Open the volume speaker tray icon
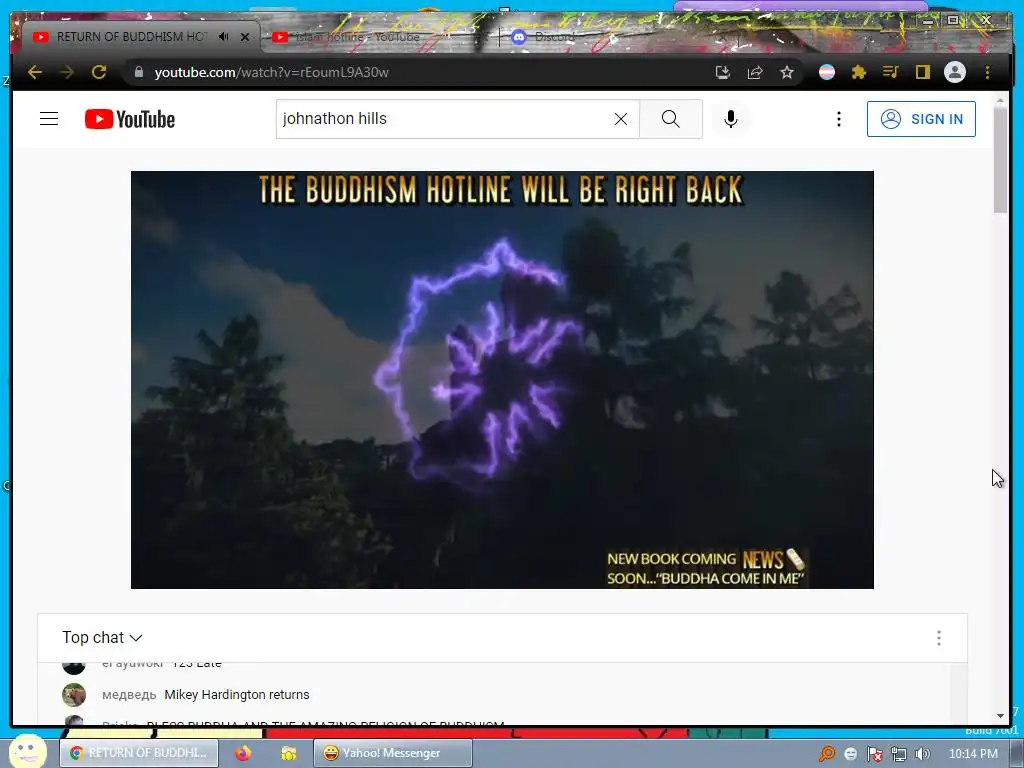The image size is (1024, 768). point(923,754)
